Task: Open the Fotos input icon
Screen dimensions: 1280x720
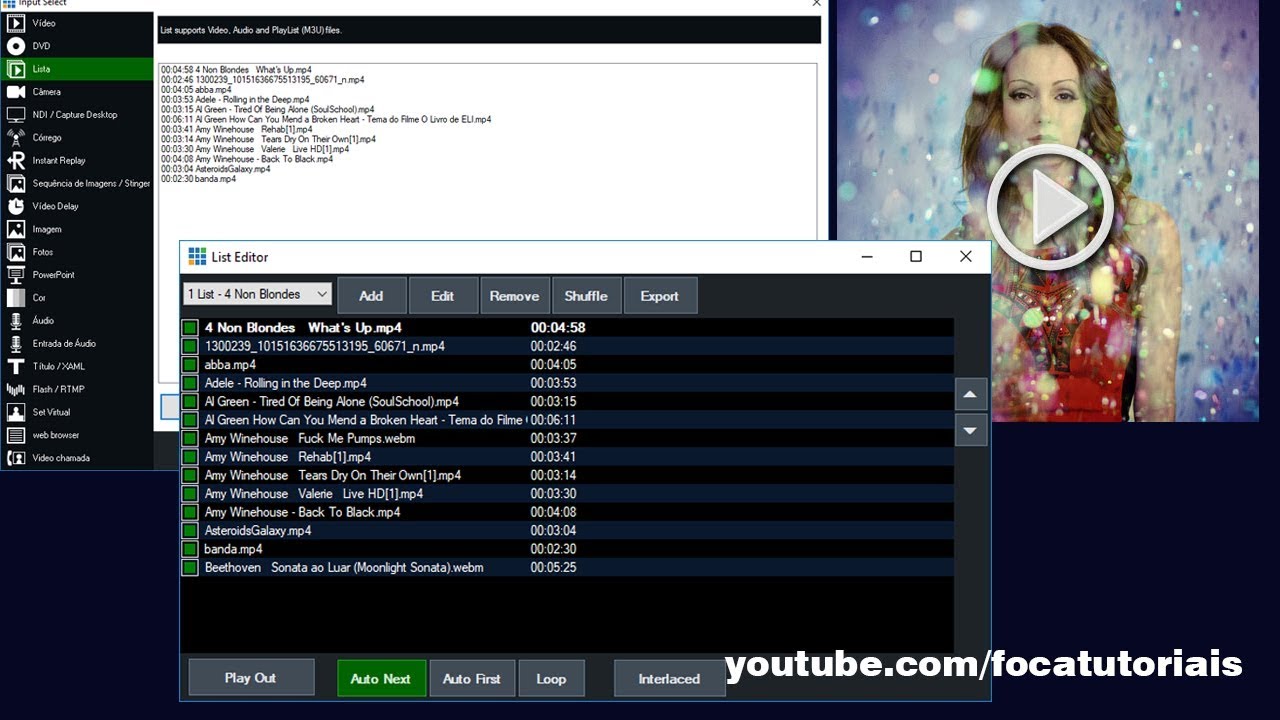Action: click(16, 252)
